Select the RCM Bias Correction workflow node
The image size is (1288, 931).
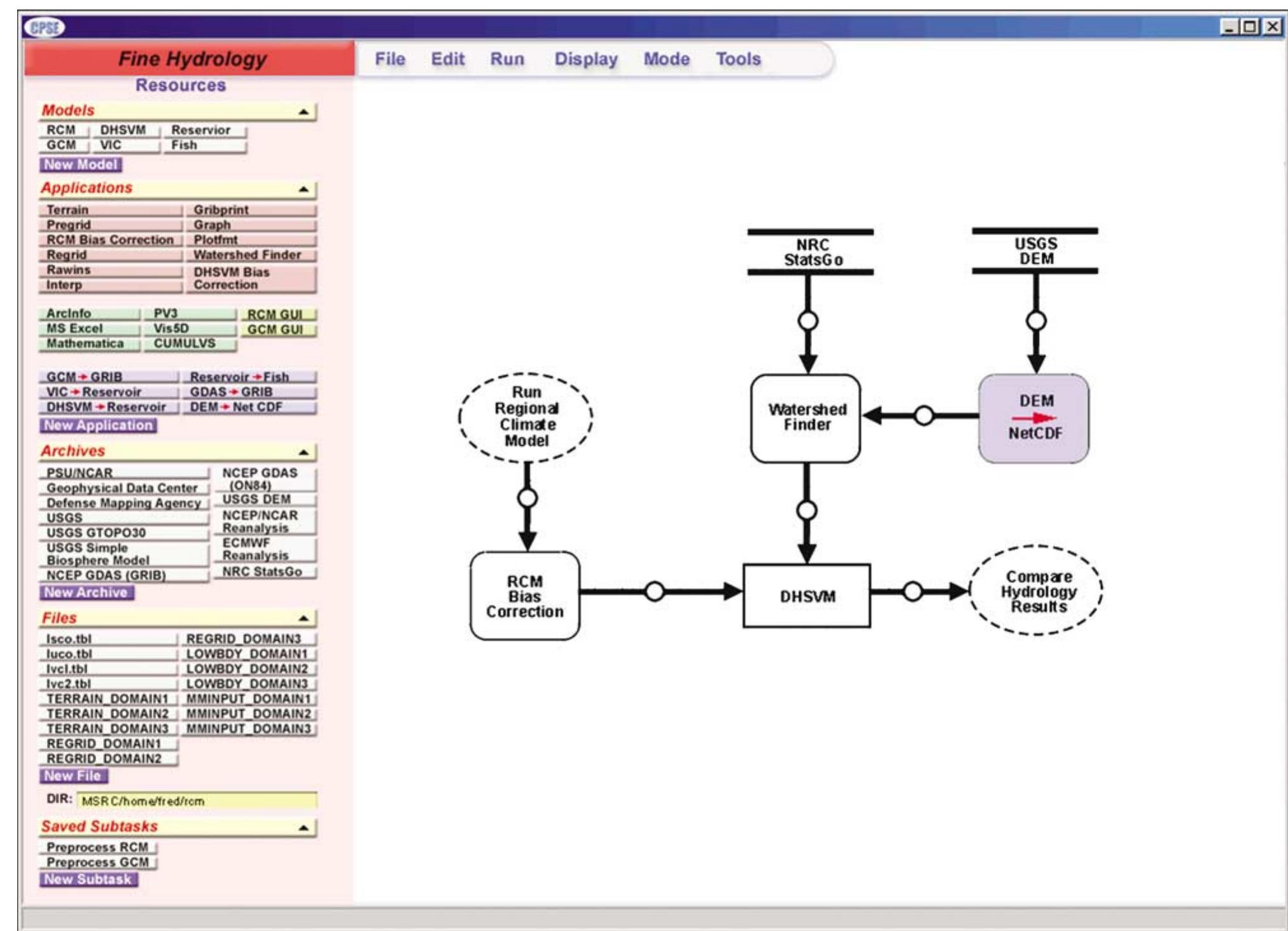(x=525, y=596)
